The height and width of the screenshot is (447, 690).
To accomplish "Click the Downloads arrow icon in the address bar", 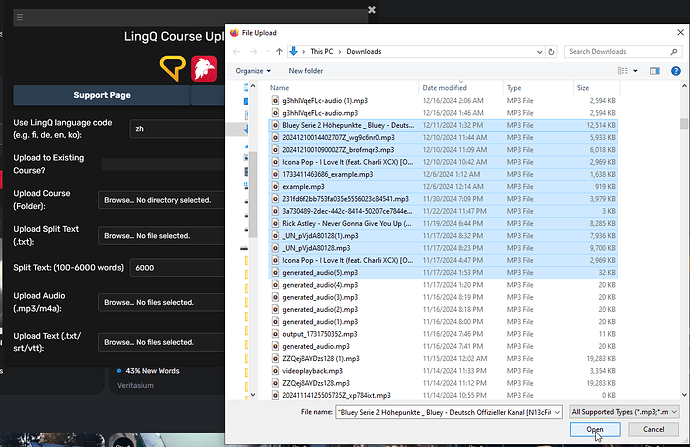I will 294,51.
